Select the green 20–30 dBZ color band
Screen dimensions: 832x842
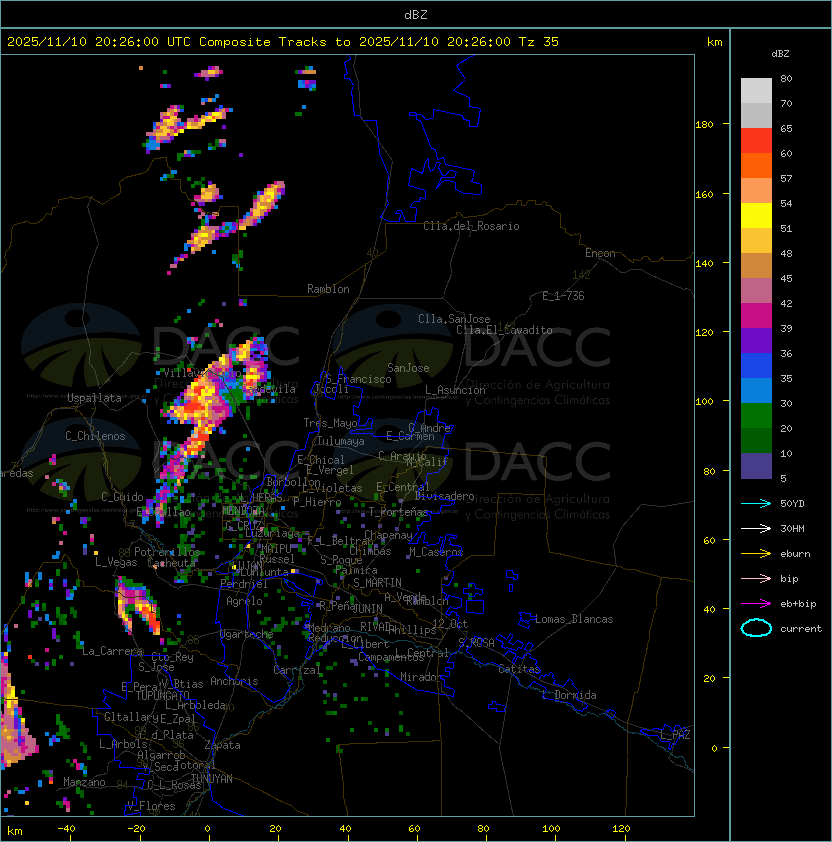coord(756,416)
